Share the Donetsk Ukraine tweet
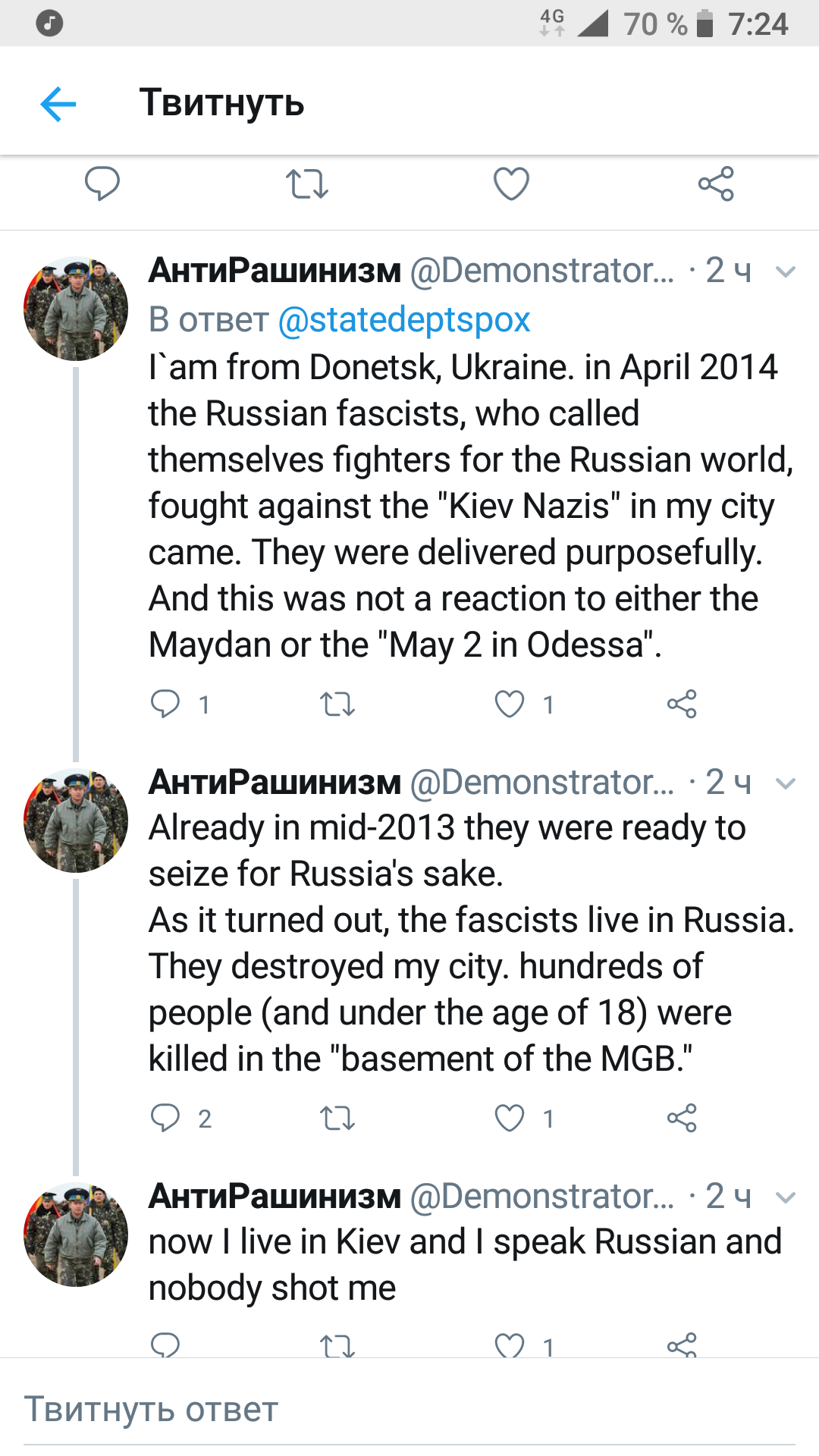Viewport: 819px width, 1456px height. coord(682,704)
